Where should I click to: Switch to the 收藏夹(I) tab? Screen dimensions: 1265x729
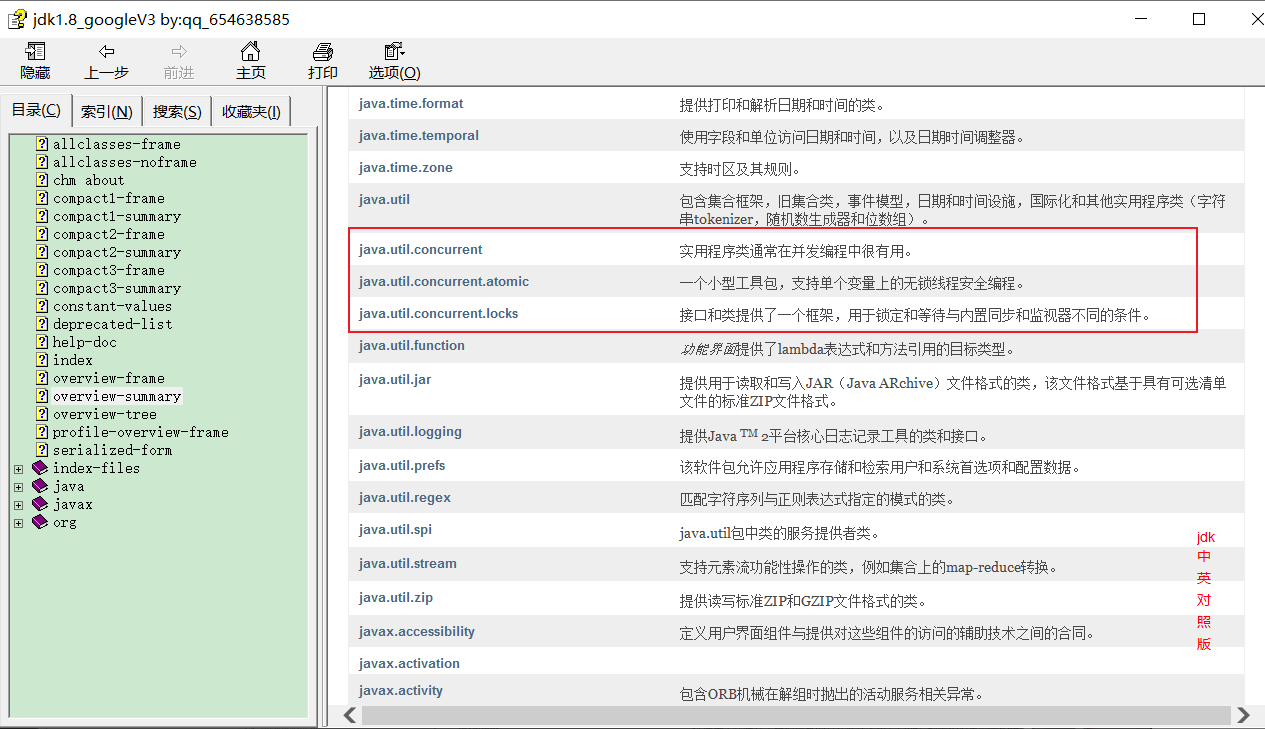(251, 112)
